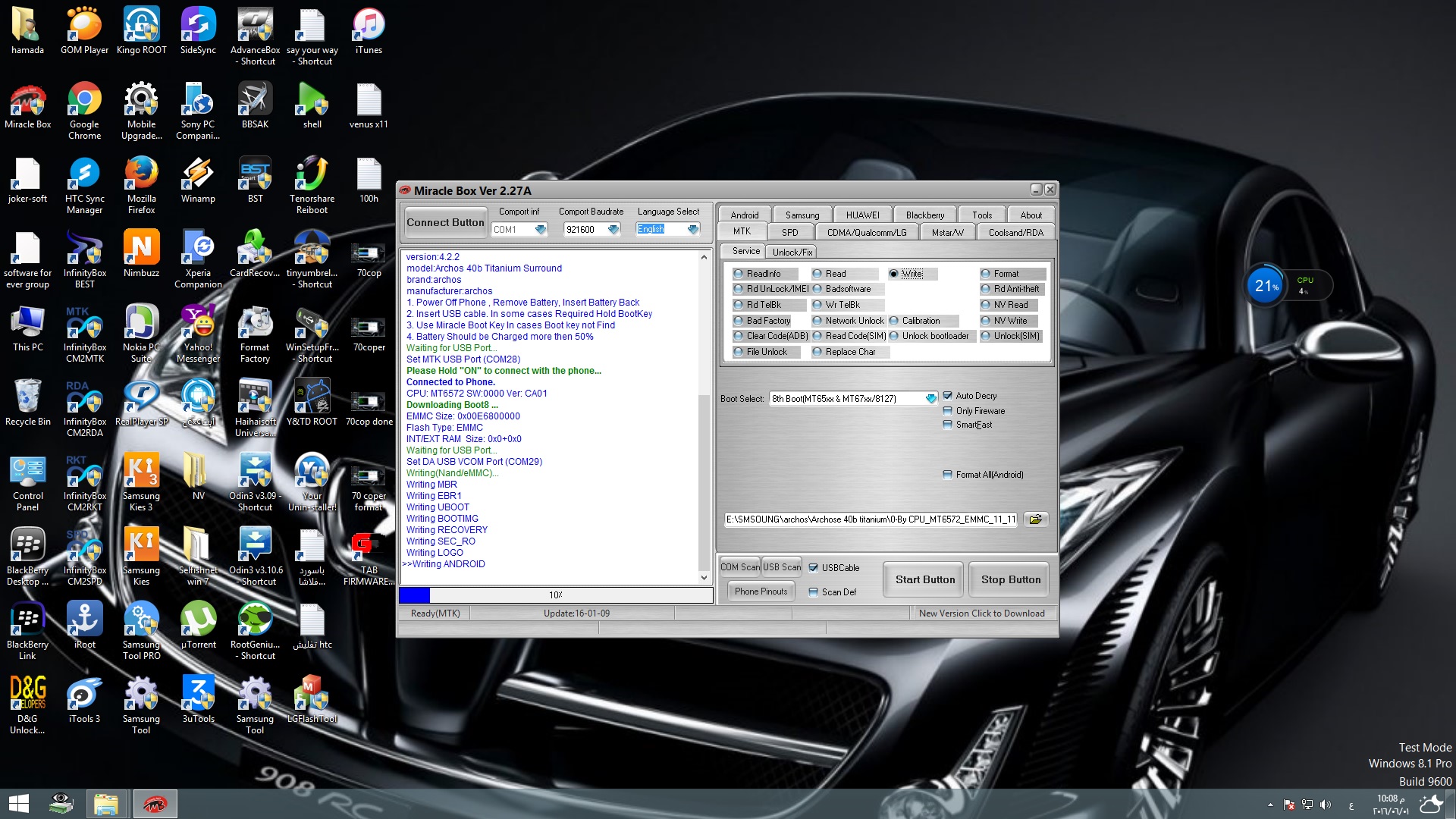Launch SideSync desktop shortcut
Image resolution: width=1456 pixels, height=819 pixels.
(x=198, y=32)
